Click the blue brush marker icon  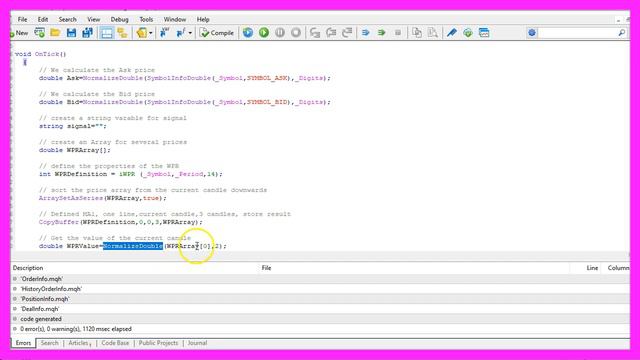click(452, 33)
